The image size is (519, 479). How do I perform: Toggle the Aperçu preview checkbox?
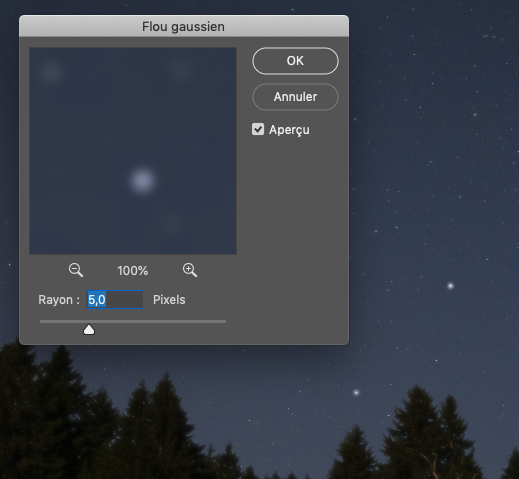point(258,129)
